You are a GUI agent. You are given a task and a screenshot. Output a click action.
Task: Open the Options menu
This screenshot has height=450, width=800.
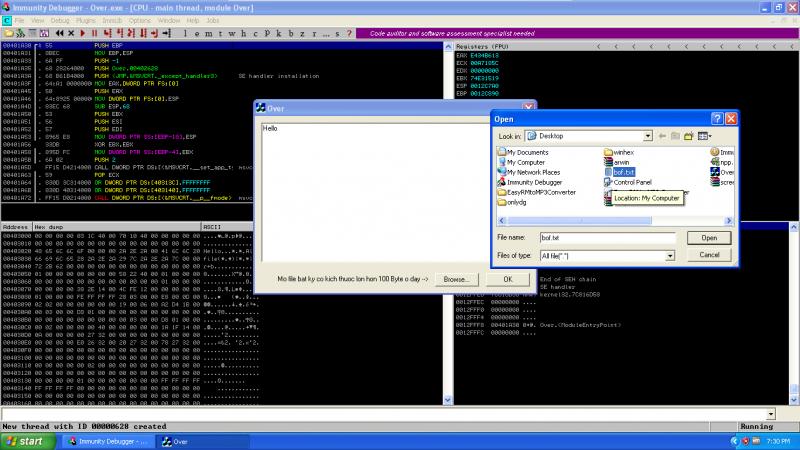(x=139, y=20)
